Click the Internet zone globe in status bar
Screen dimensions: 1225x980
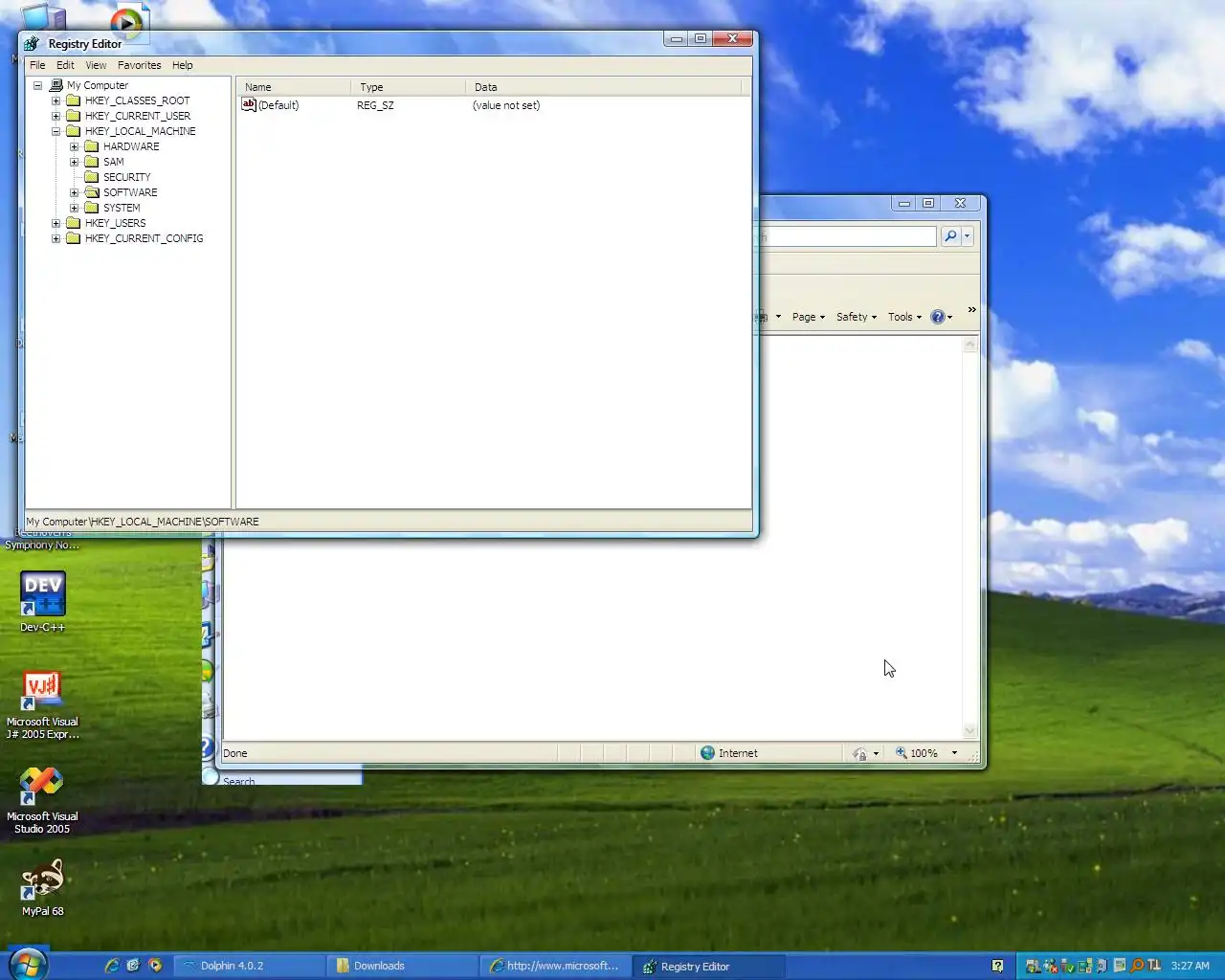707,753
